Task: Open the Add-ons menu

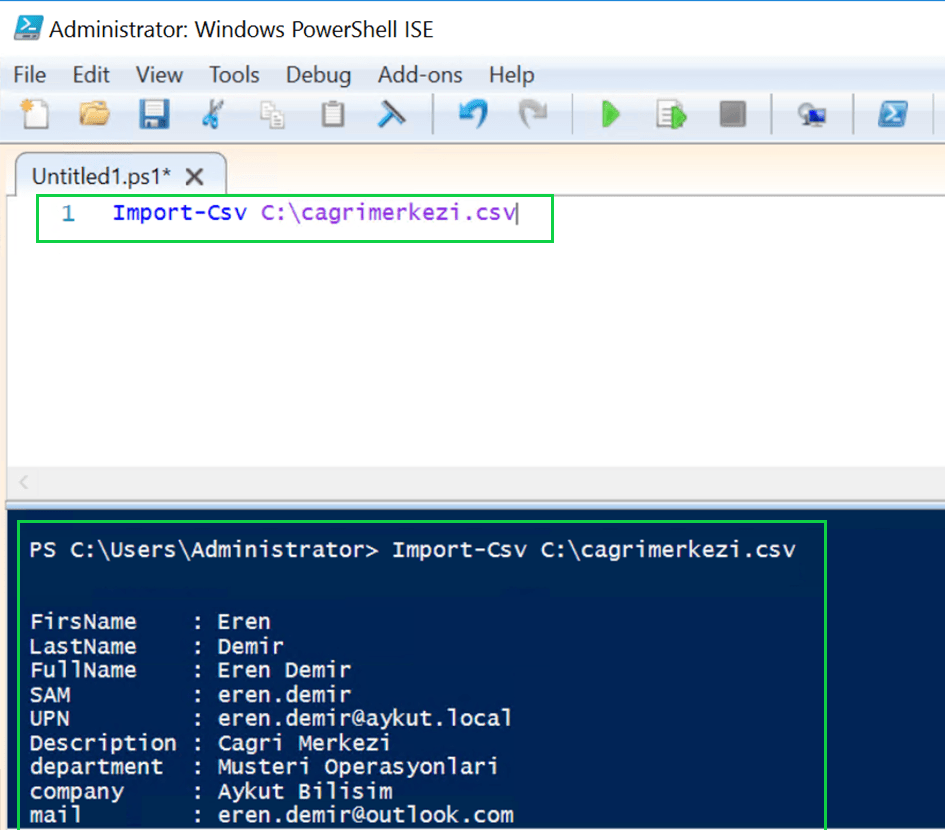Action: click(420, 75)
